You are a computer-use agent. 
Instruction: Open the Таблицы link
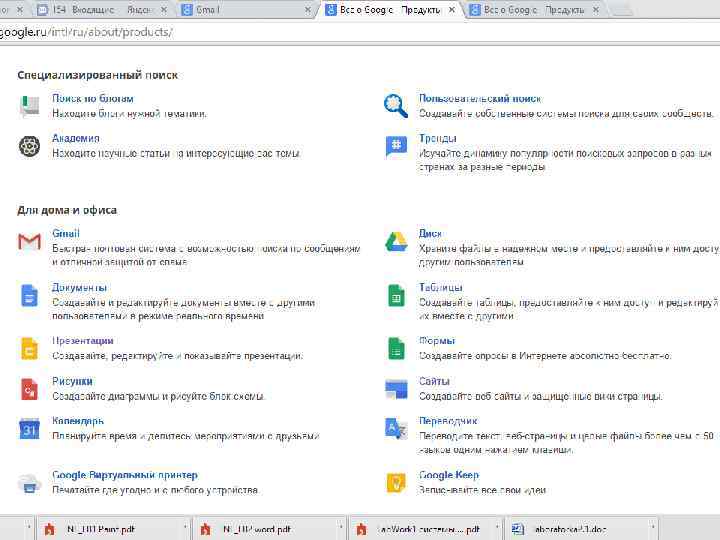pos(441,287)
